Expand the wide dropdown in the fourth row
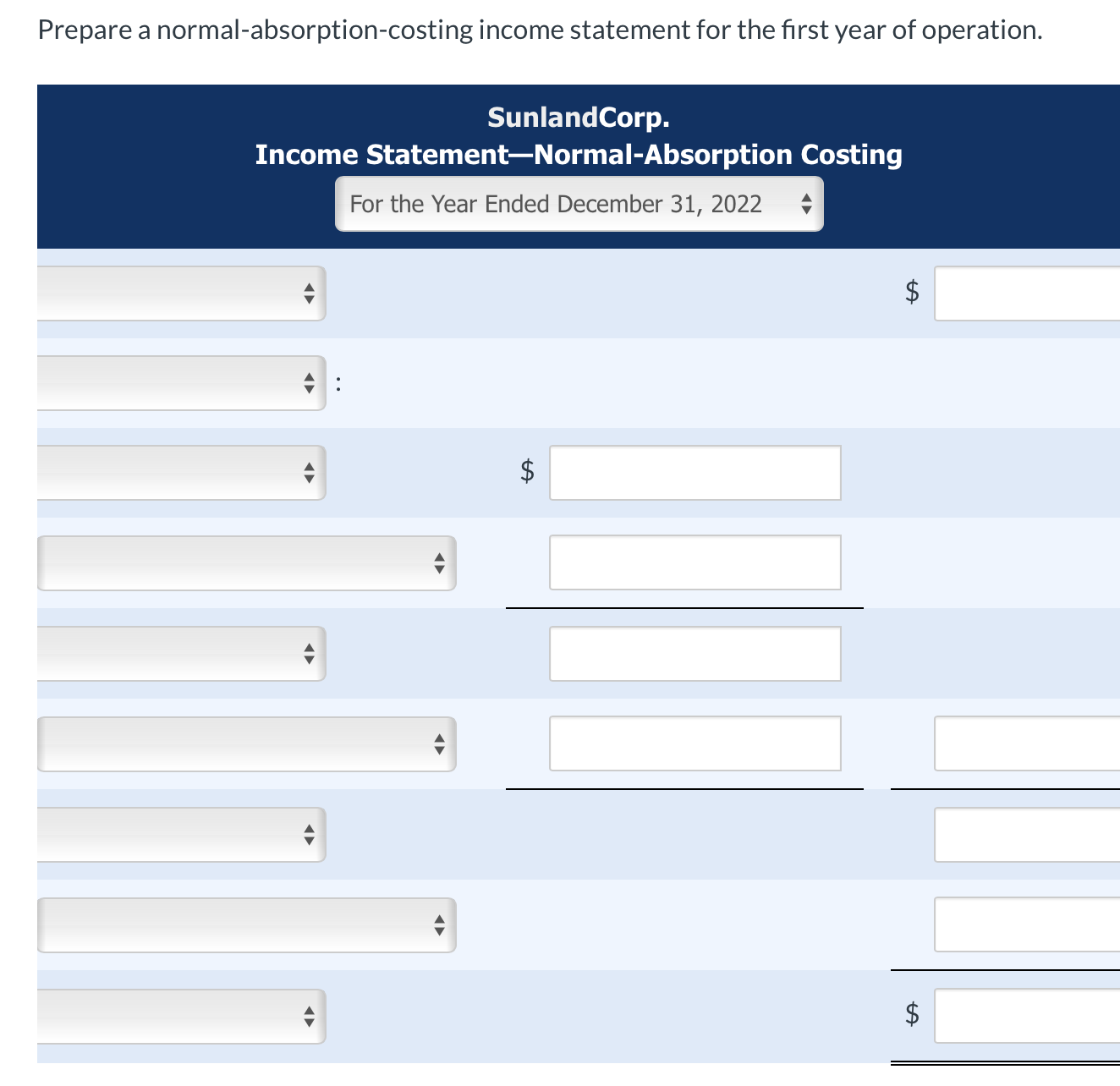The width and height of the screenshot is (1120, 1086). pyautogui.click(x=246, y=562)
